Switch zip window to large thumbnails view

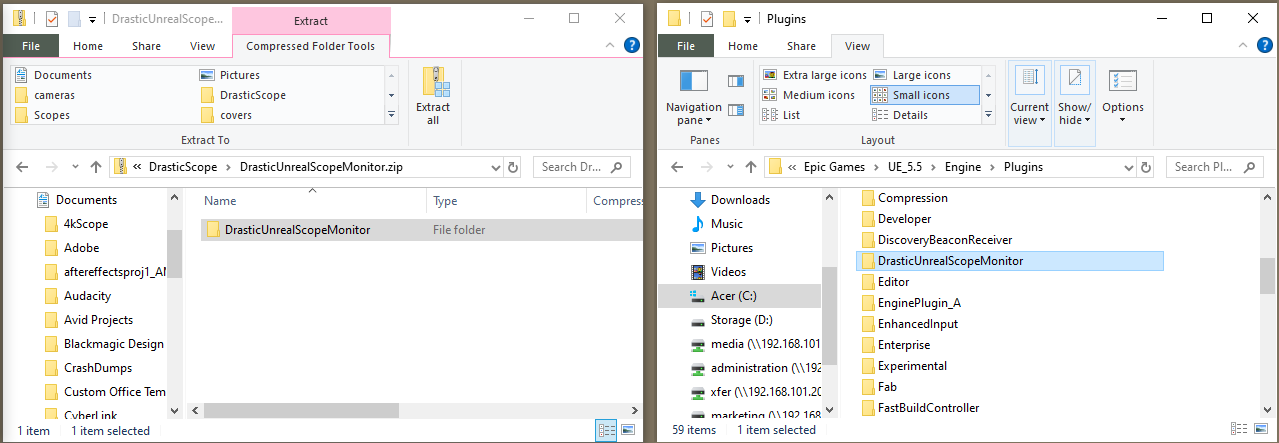pos(628,430)
